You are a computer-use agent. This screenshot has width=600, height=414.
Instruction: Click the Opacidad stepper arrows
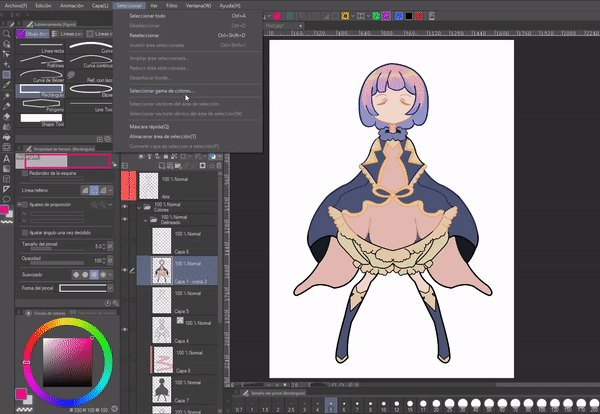click(104, 261)
